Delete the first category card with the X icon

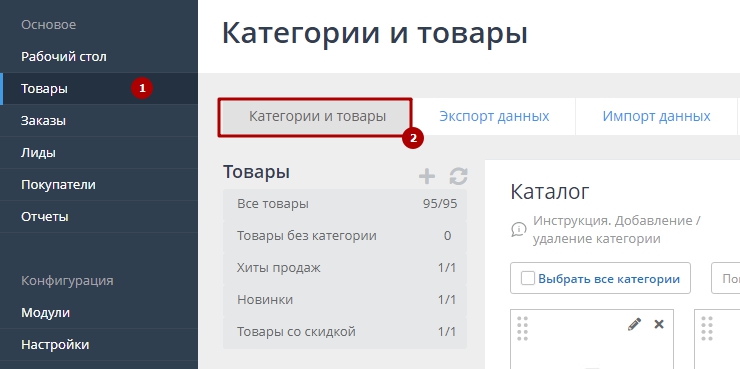(x=659, y=324)
